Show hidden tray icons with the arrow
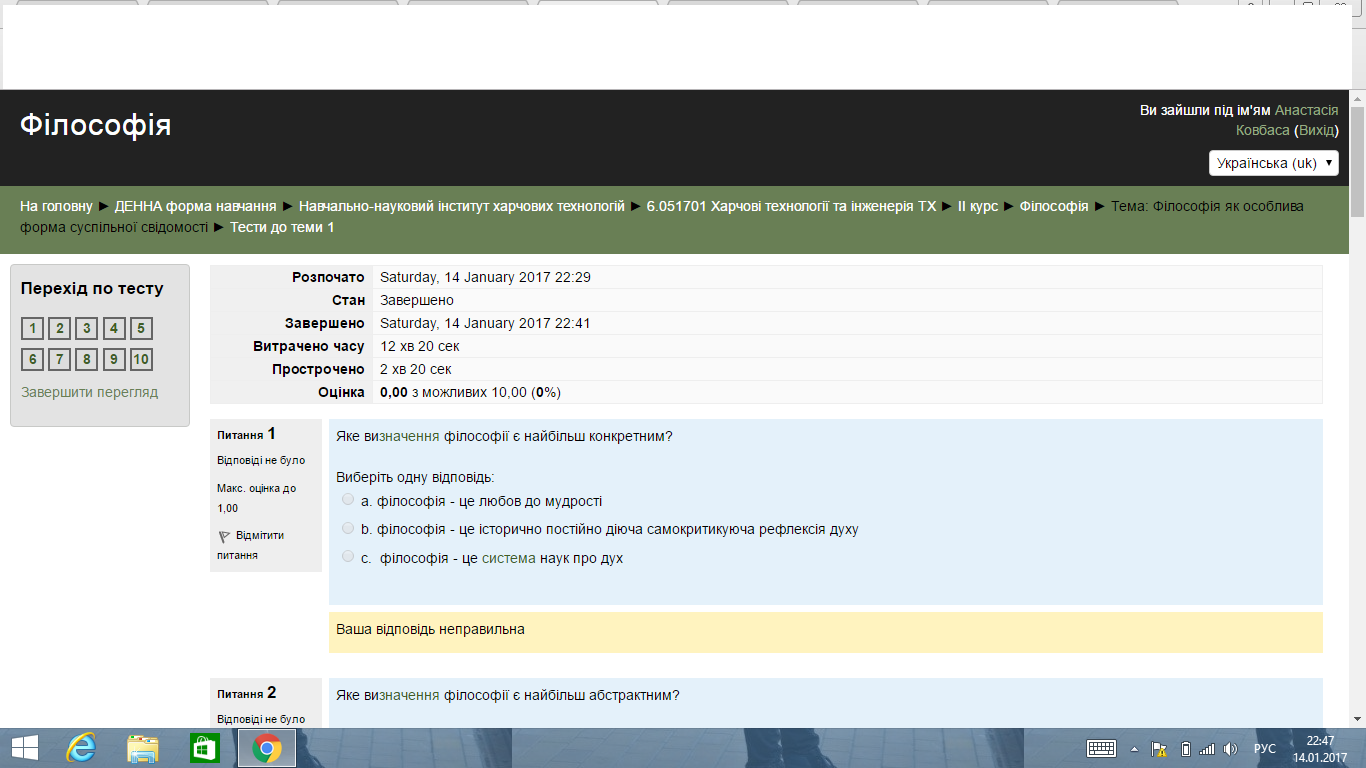This screenshot has width=1366, height=768. [1134, 748]
